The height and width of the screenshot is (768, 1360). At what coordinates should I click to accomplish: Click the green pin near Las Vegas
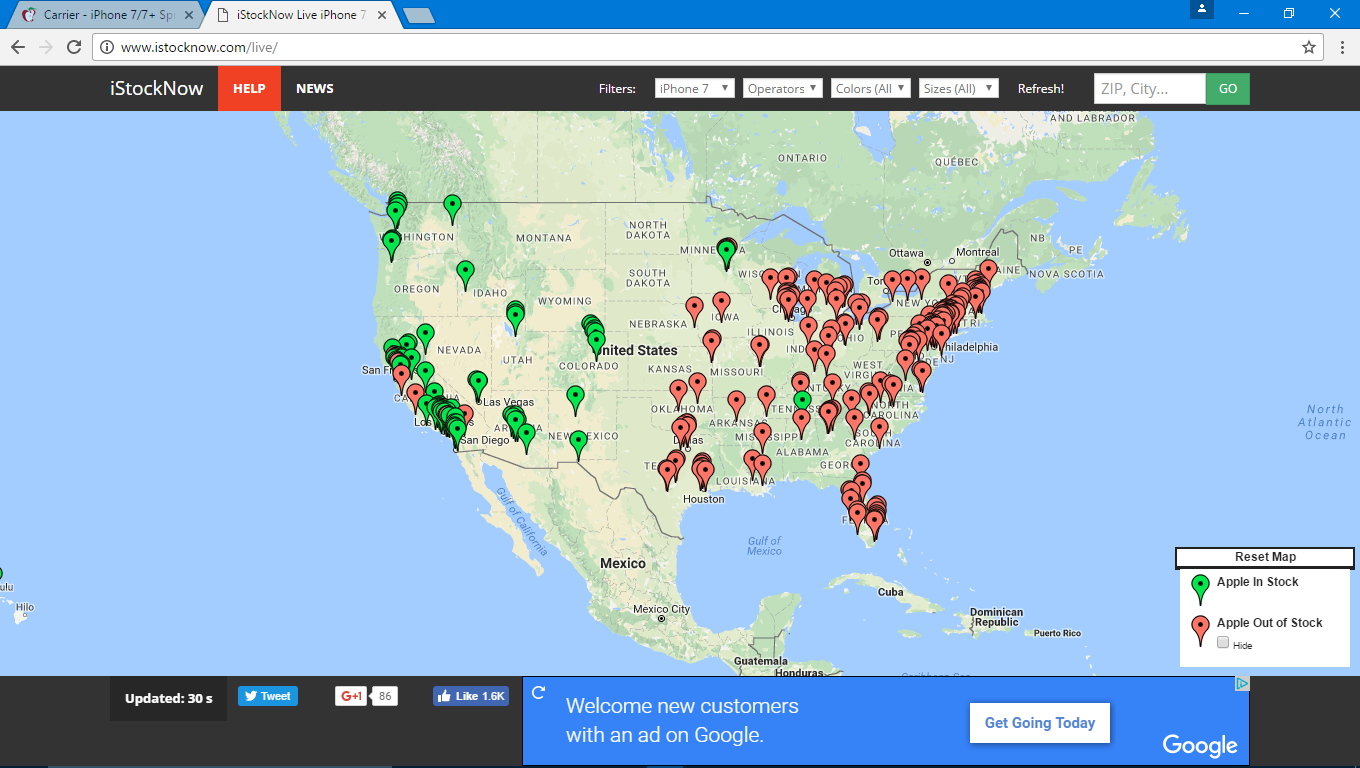pyautogui.click(x=478, y=383)
